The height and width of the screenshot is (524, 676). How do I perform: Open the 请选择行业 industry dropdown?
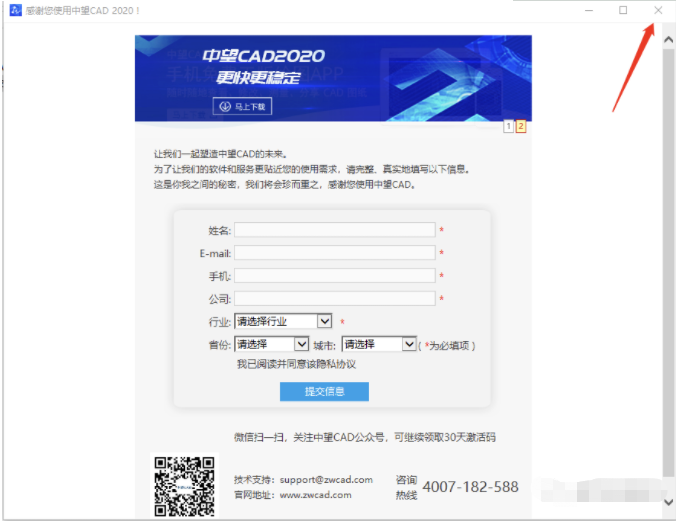tap(283, 321)
